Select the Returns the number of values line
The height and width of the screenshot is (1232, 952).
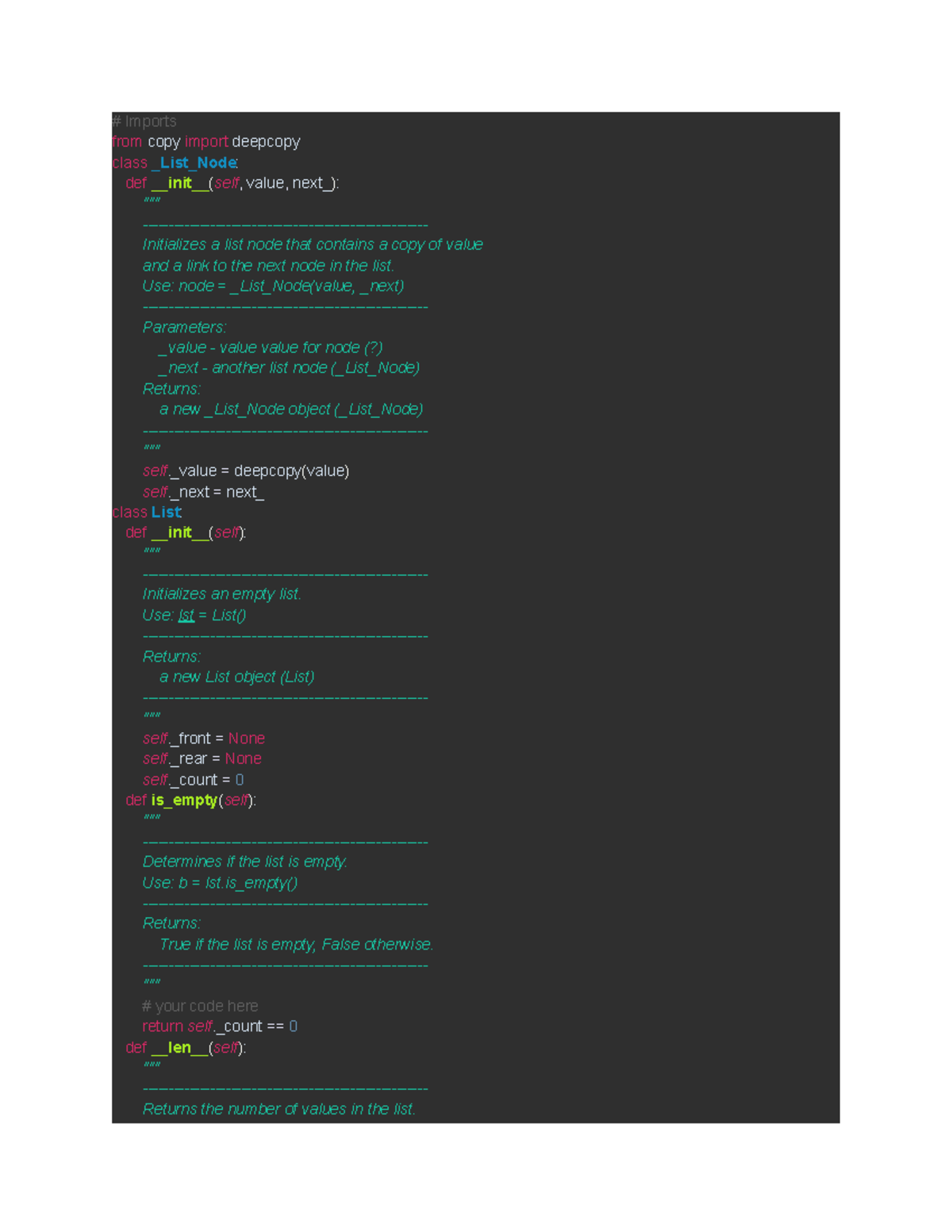tap(278, 1109)
